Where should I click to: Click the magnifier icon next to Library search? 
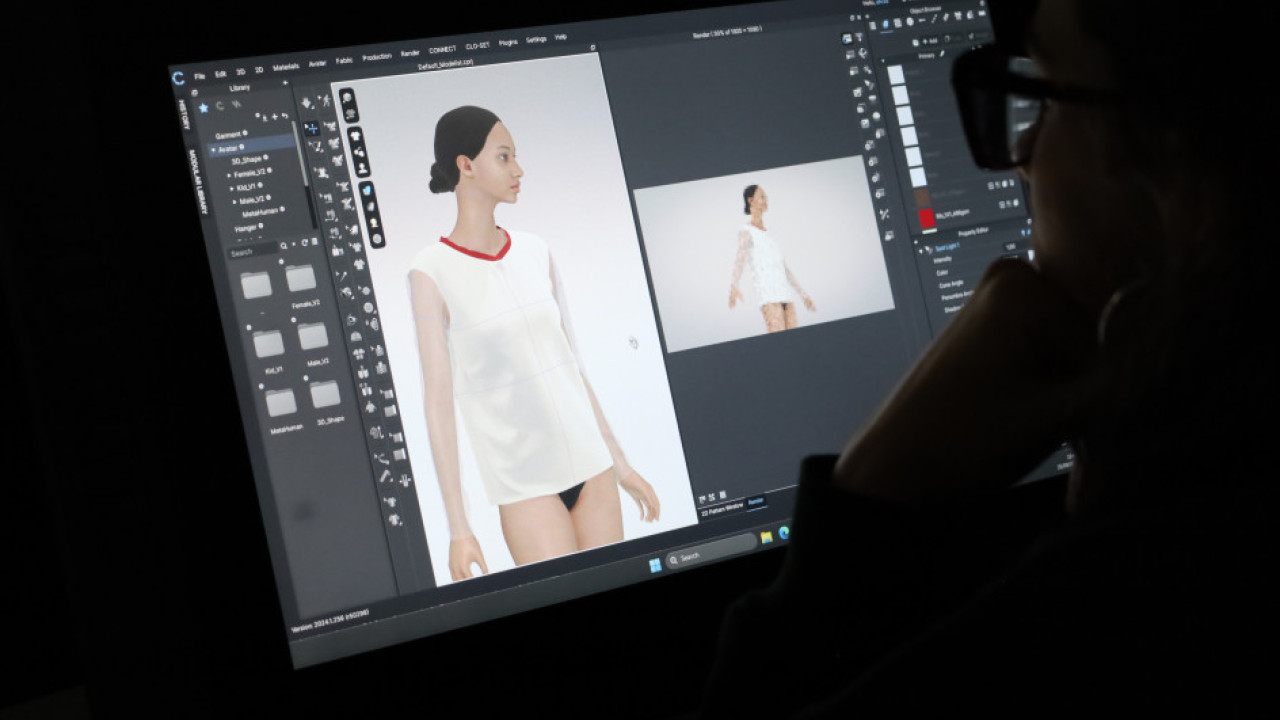click(x=284, y=245)
